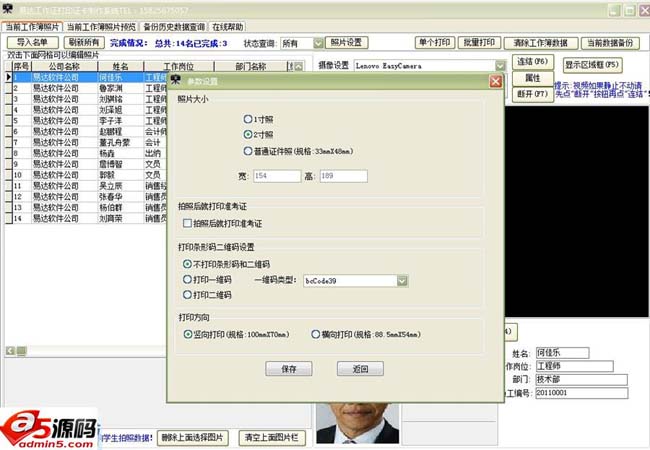The width and height of the screenshot is (650, 450).
Task: Click the 高 height field showing 189
Action: pos(343,176)
